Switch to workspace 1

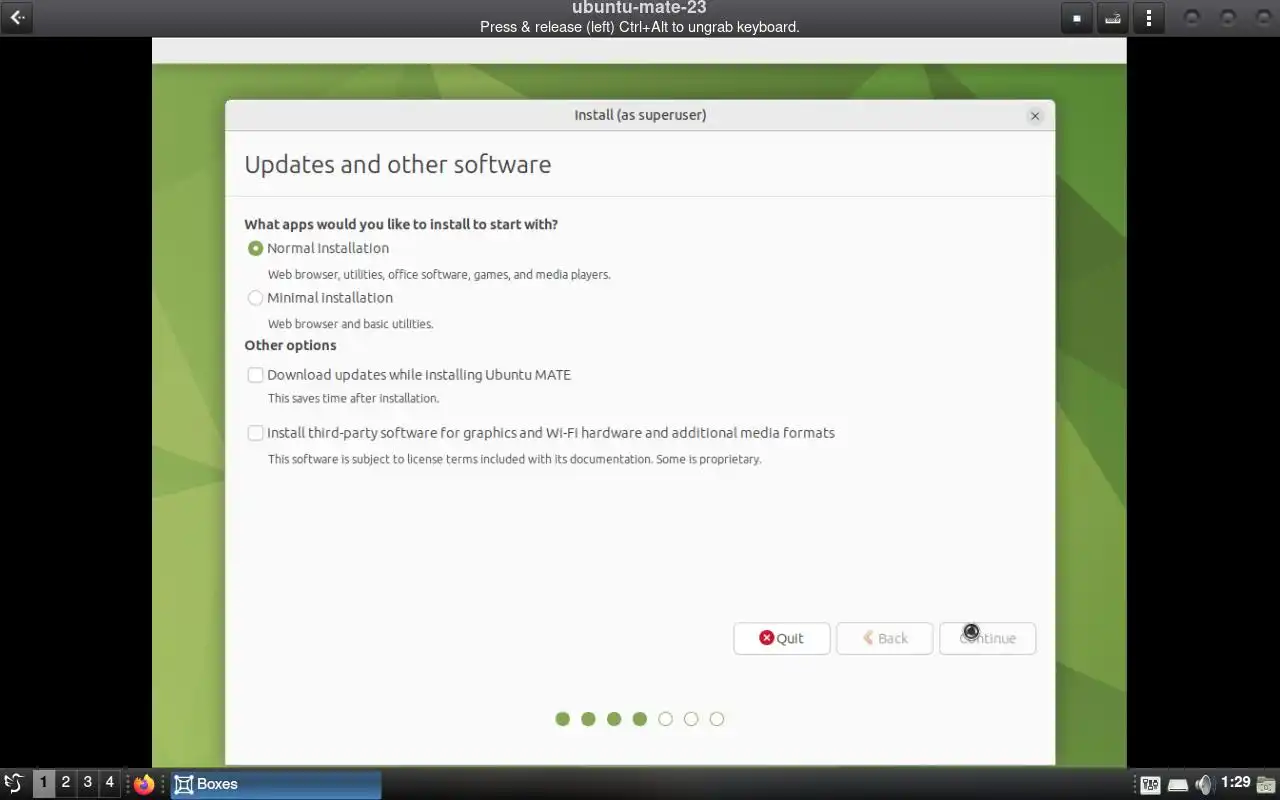coord(43,783)
